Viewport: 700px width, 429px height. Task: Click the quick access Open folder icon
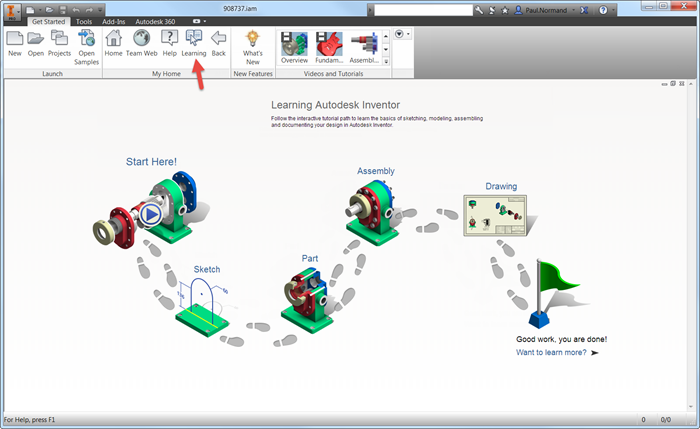(49, 10)
